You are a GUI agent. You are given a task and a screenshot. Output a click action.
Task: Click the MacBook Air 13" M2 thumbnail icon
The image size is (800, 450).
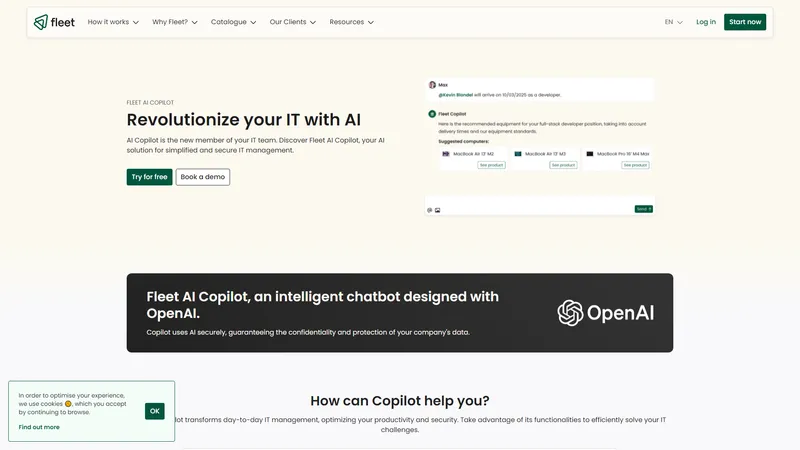pyautogui.click(x=446, y=154)
